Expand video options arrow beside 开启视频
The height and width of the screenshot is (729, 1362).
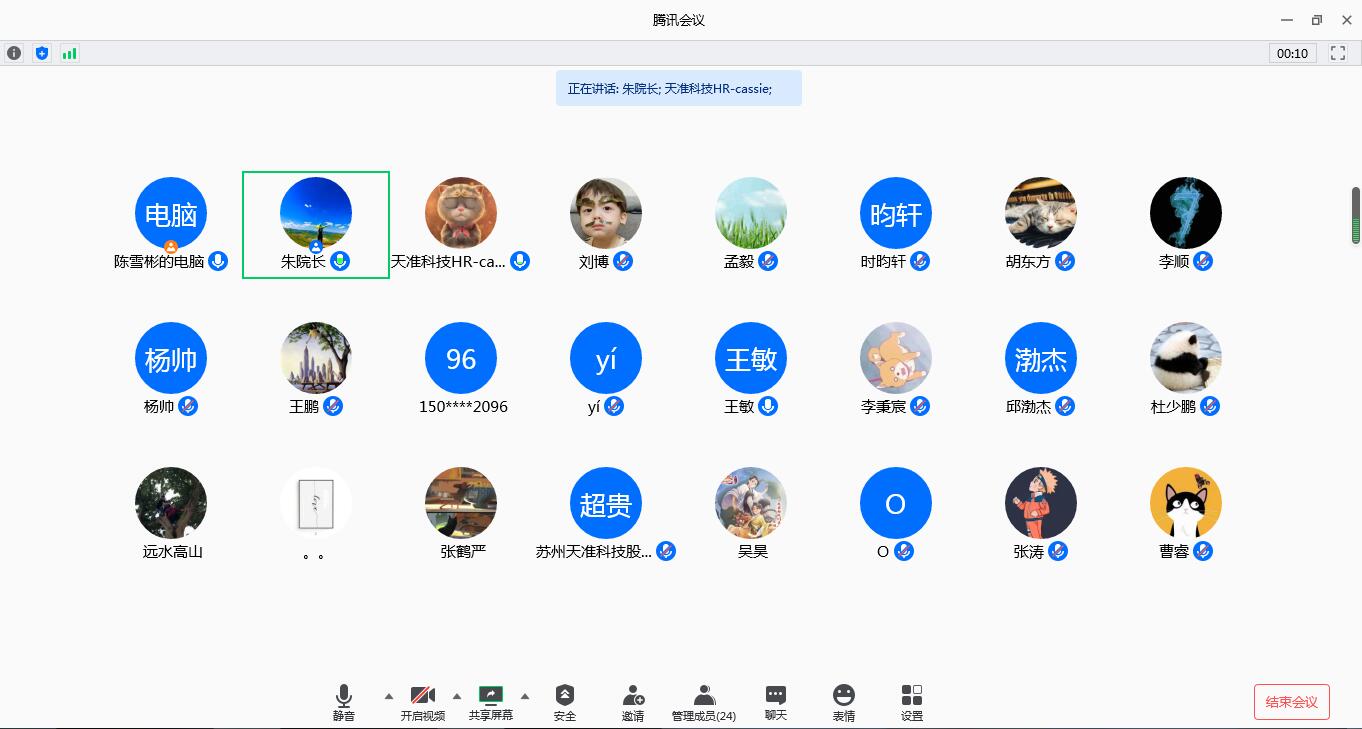point(457,696)
